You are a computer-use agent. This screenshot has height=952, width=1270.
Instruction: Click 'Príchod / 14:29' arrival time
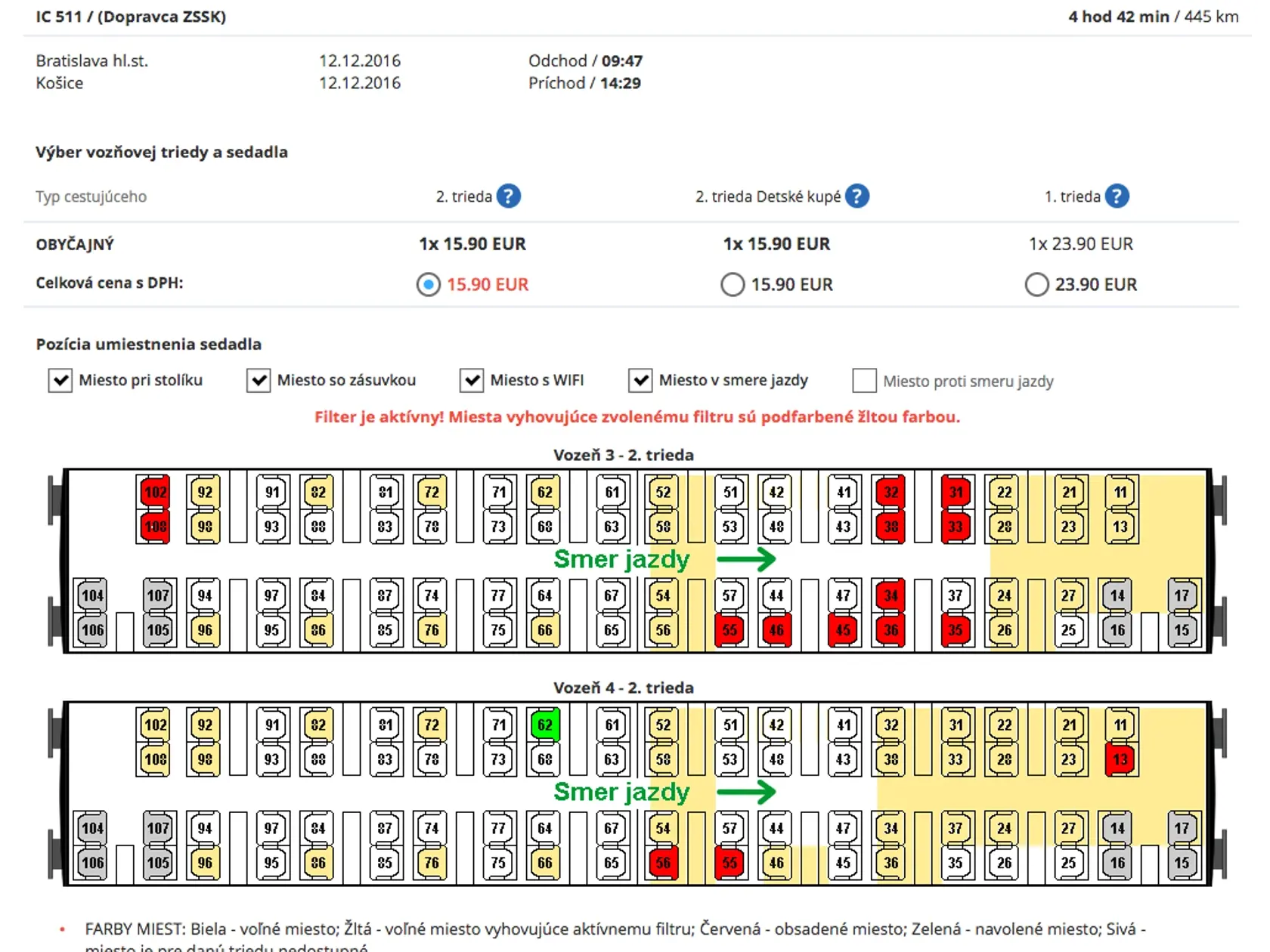pos(584,83)
